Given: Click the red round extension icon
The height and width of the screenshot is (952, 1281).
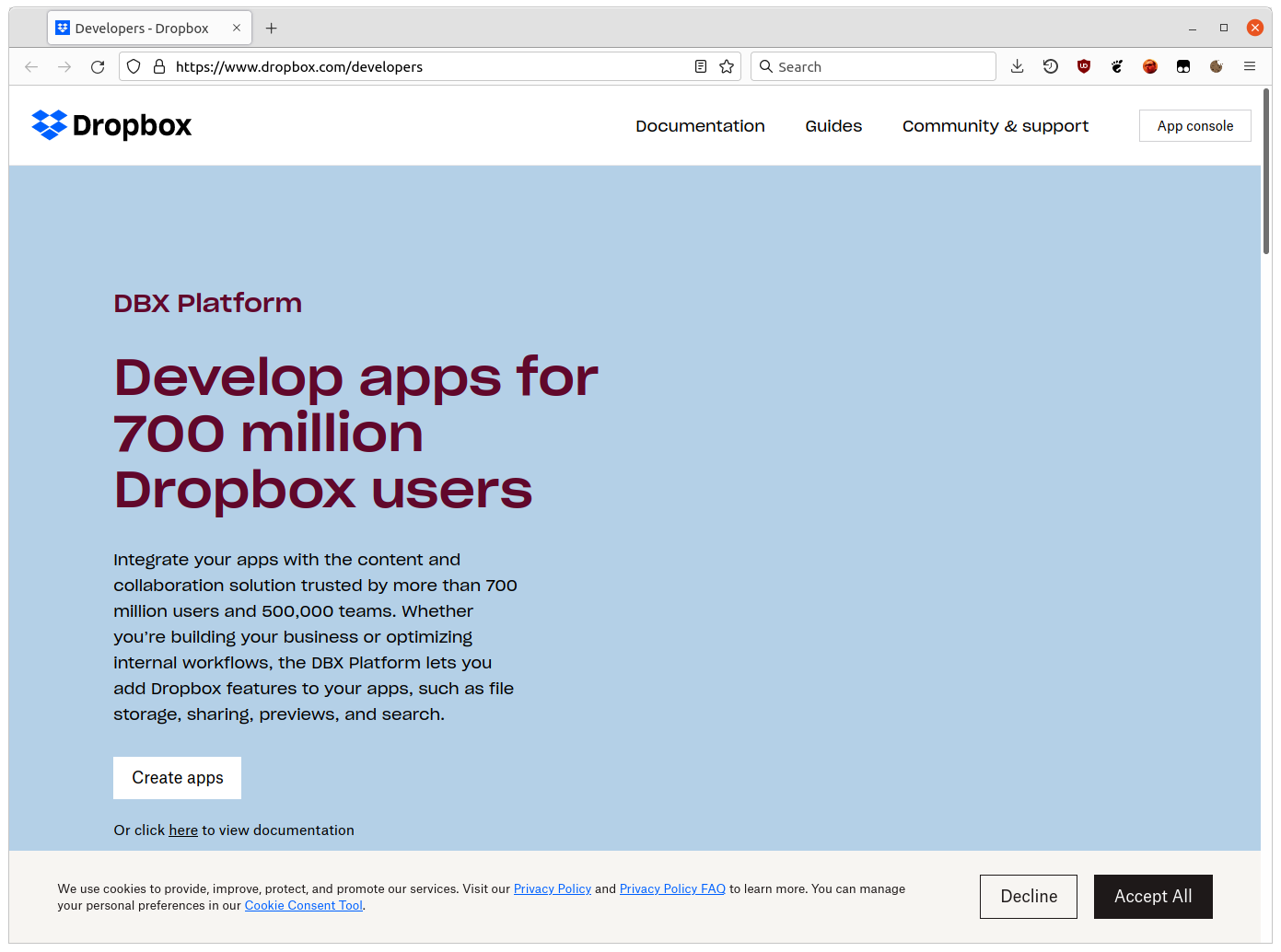Looking at the screenshot, I should (x=1150, y=66).
